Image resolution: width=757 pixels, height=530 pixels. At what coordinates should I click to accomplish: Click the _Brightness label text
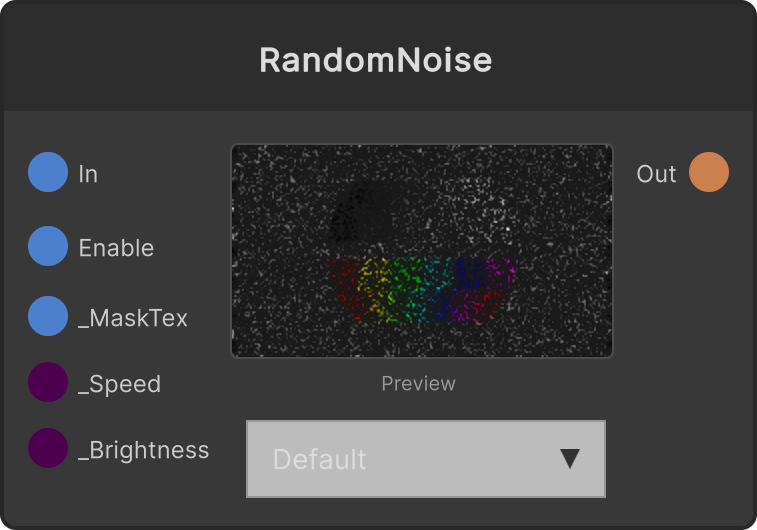[144, 450]
